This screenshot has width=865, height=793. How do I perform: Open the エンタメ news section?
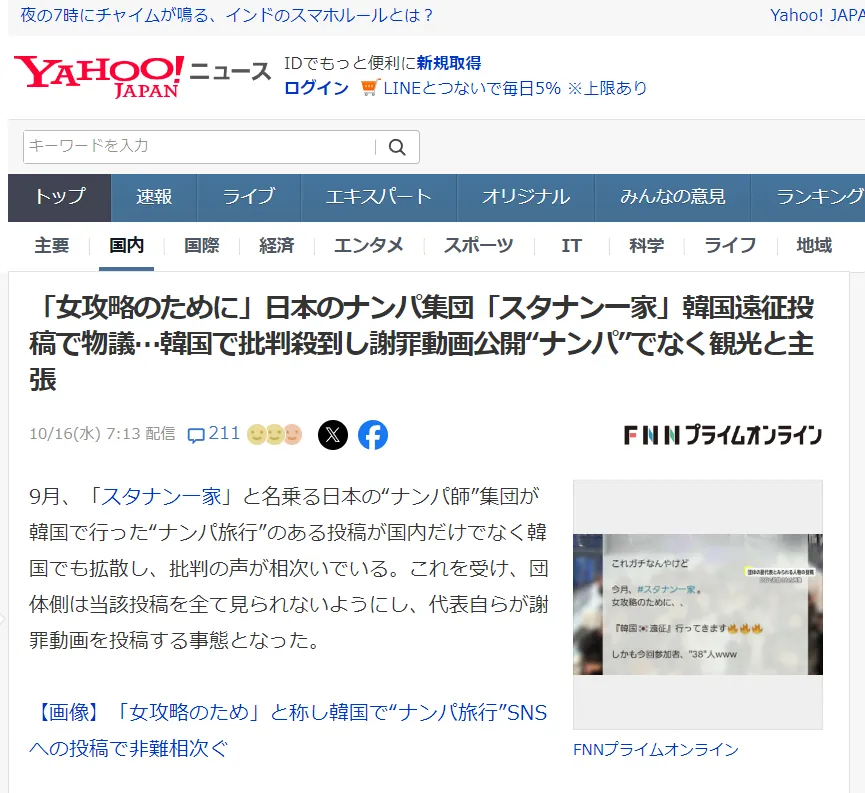click(x=368, y=244)
